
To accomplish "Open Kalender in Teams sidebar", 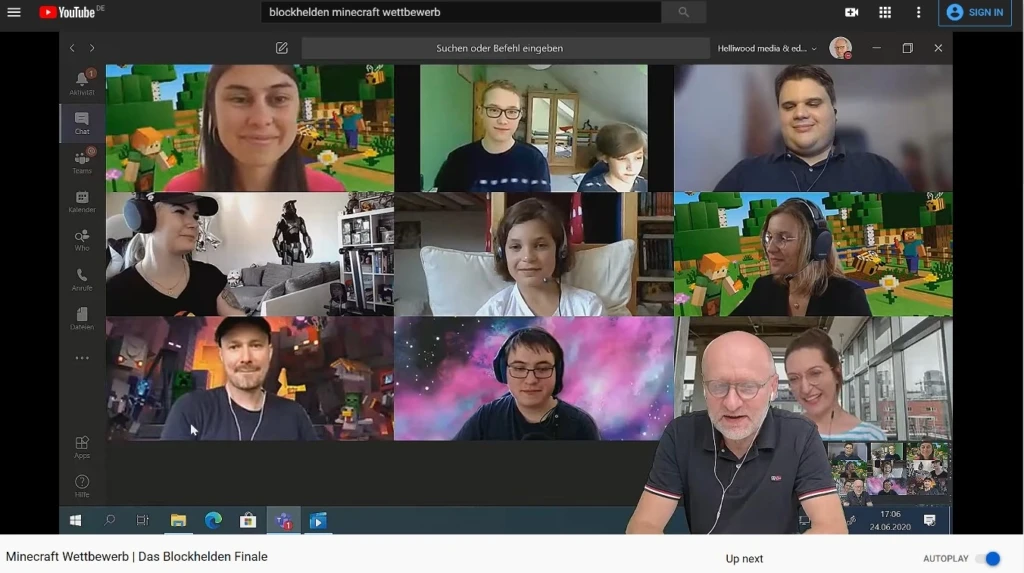I will (x=82, y=201).
